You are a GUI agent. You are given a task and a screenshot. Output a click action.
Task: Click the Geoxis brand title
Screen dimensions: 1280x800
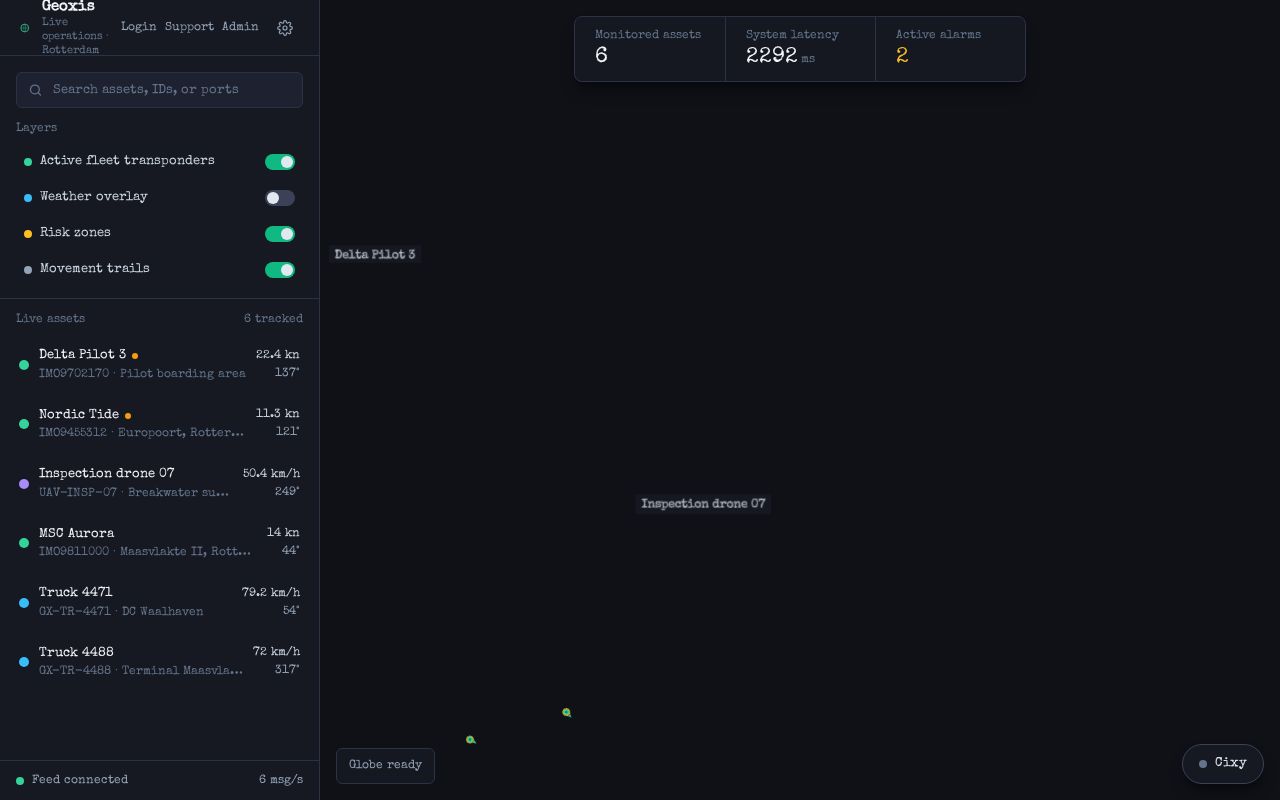[68, 7]
